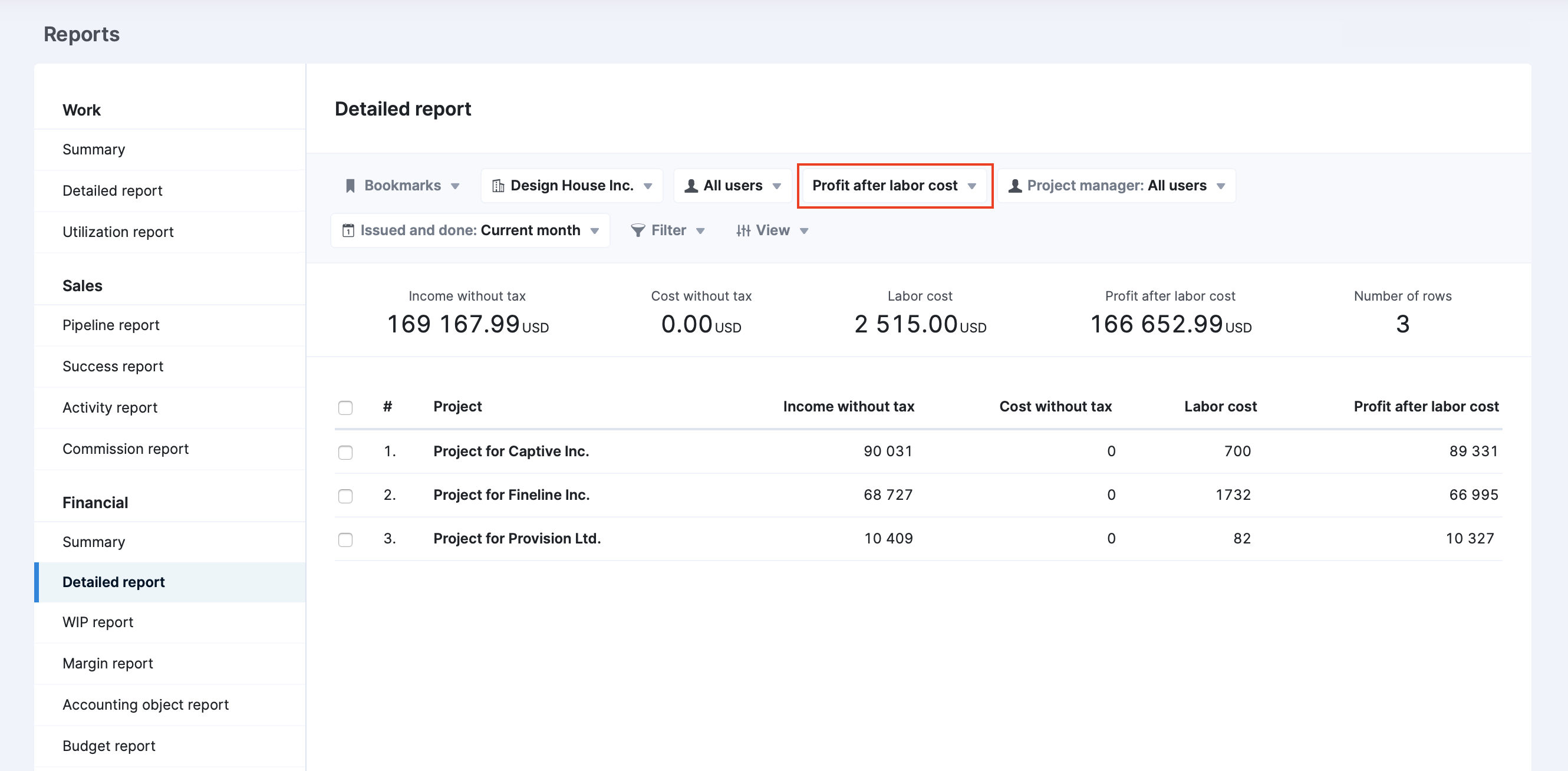1568x771 pixels.
Task: Click the 166 652.99 USD profit total
Action: (1171, 324)
